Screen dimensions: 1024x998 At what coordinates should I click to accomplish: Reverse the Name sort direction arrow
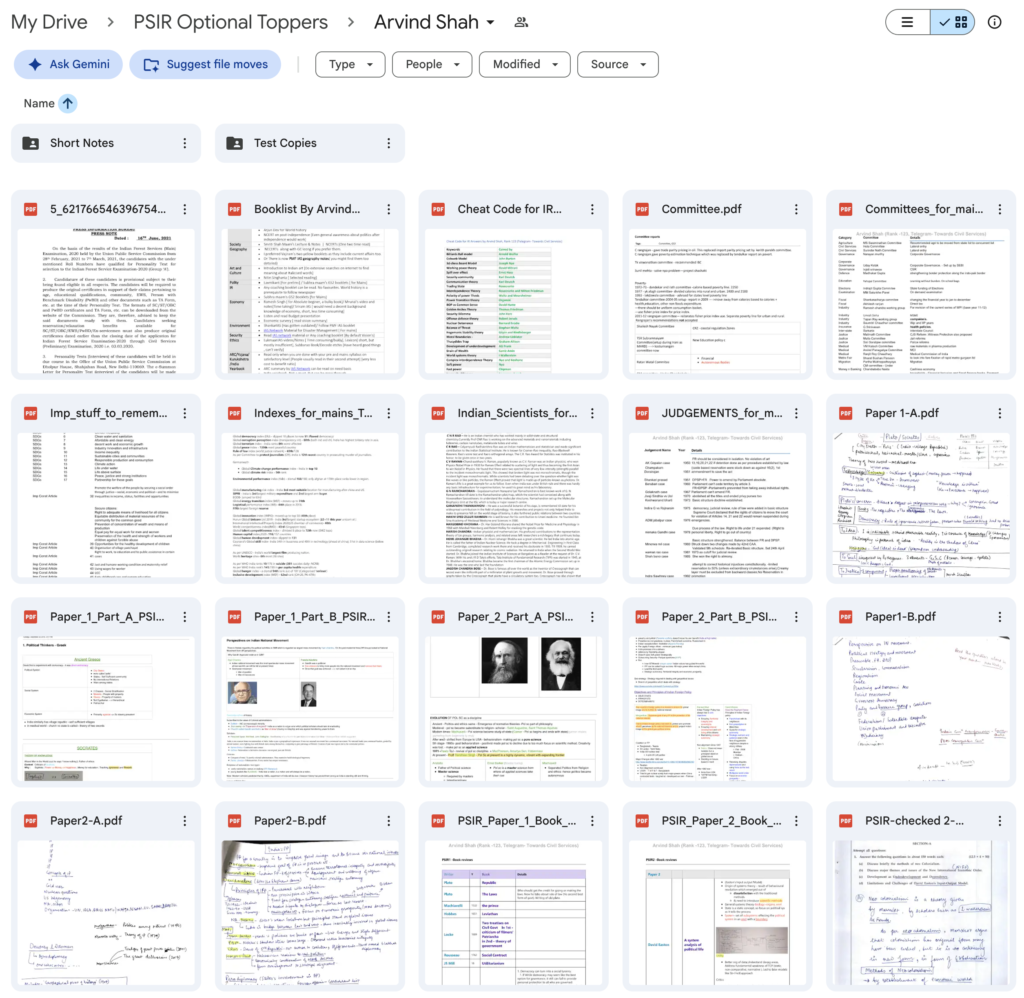click(67, 103)
